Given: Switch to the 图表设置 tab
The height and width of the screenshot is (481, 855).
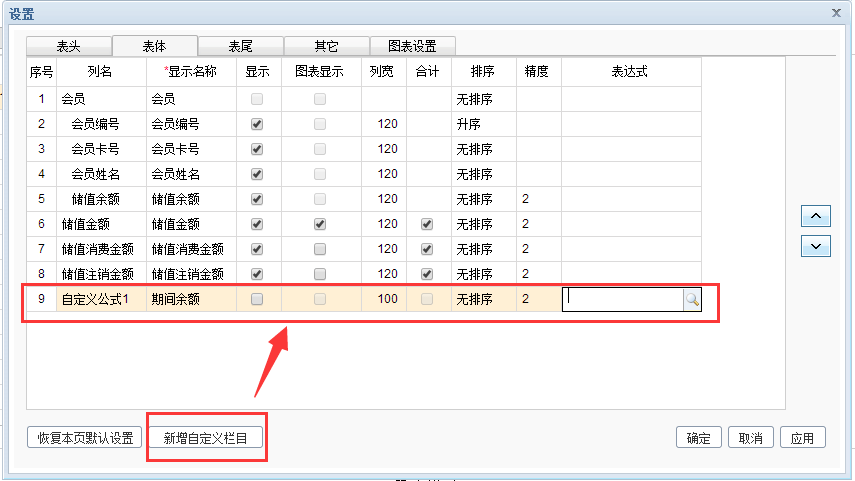Looking at the screenshot, I should pyautogui.click(x=413, y=46).
